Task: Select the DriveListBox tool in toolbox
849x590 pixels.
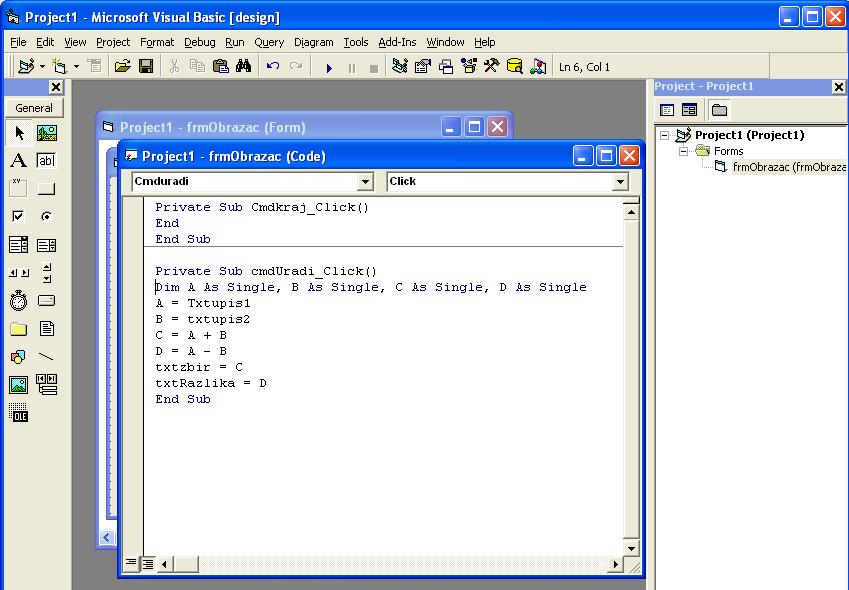Action: point(47,300)
